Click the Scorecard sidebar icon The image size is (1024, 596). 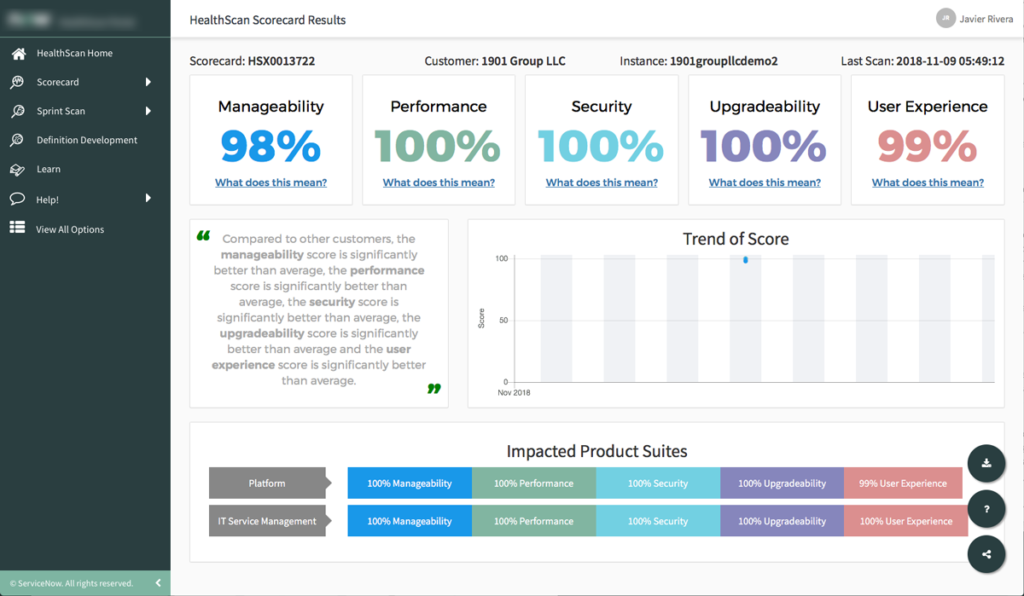click(18, 82)
